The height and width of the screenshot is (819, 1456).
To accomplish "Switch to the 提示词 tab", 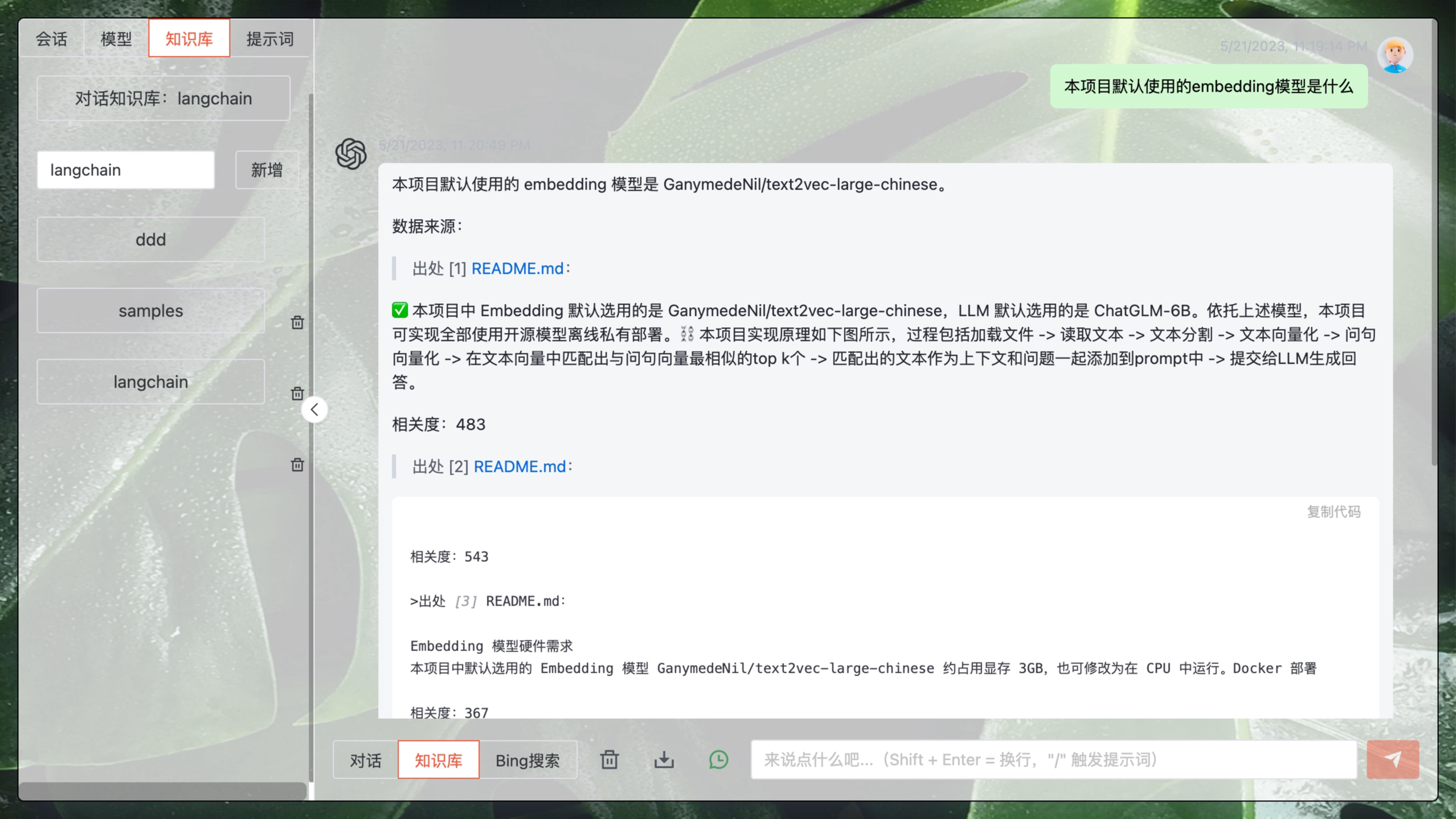I will [270, 39].
